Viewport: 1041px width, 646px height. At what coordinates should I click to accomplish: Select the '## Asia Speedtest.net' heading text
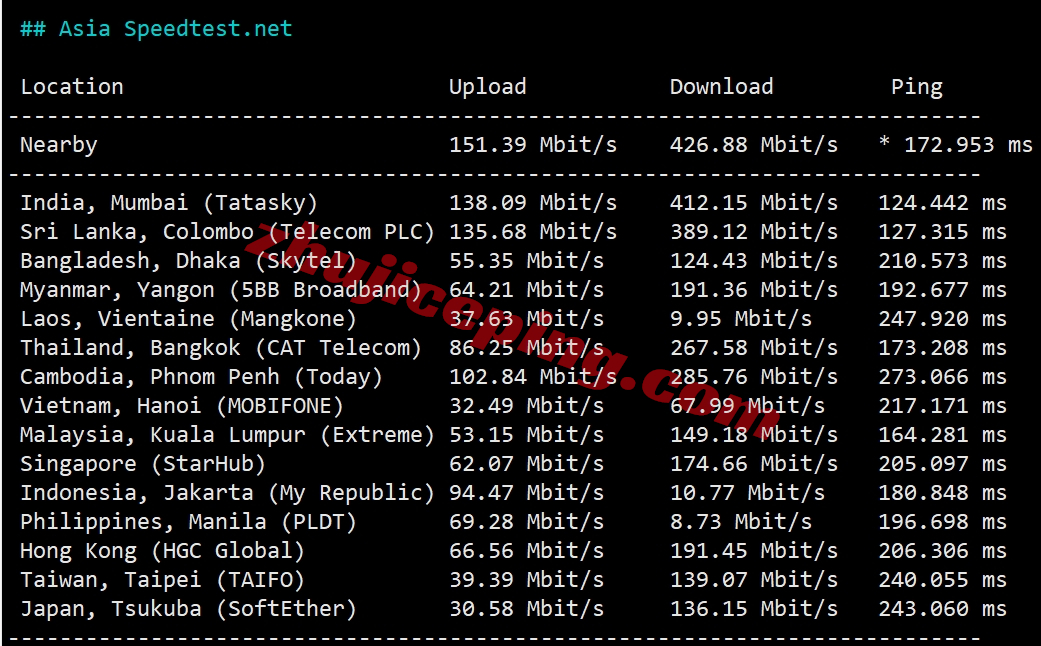tap(156, 29)
